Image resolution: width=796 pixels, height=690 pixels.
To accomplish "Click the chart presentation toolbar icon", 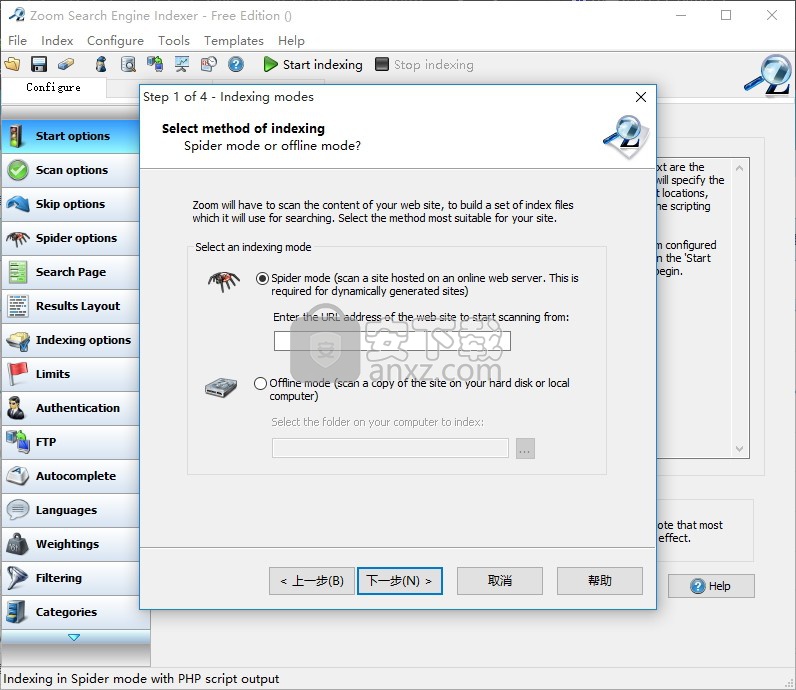I will pyautogui.click(x=182, y=64).
